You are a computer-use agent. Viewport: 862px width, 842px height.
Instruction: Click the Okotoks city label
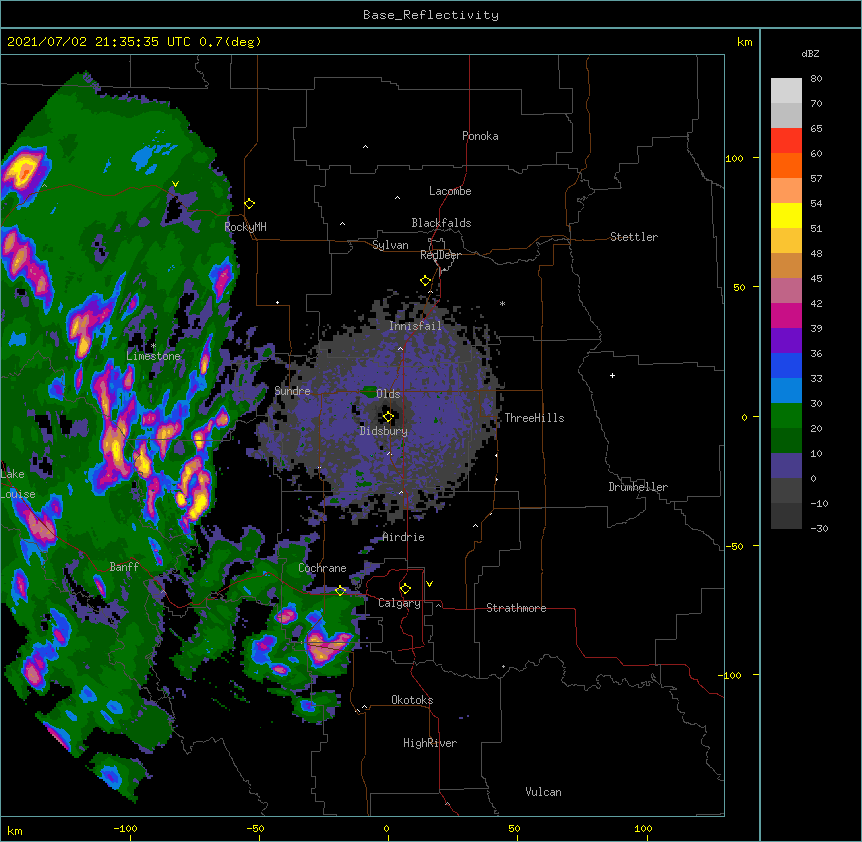point(412,700)
